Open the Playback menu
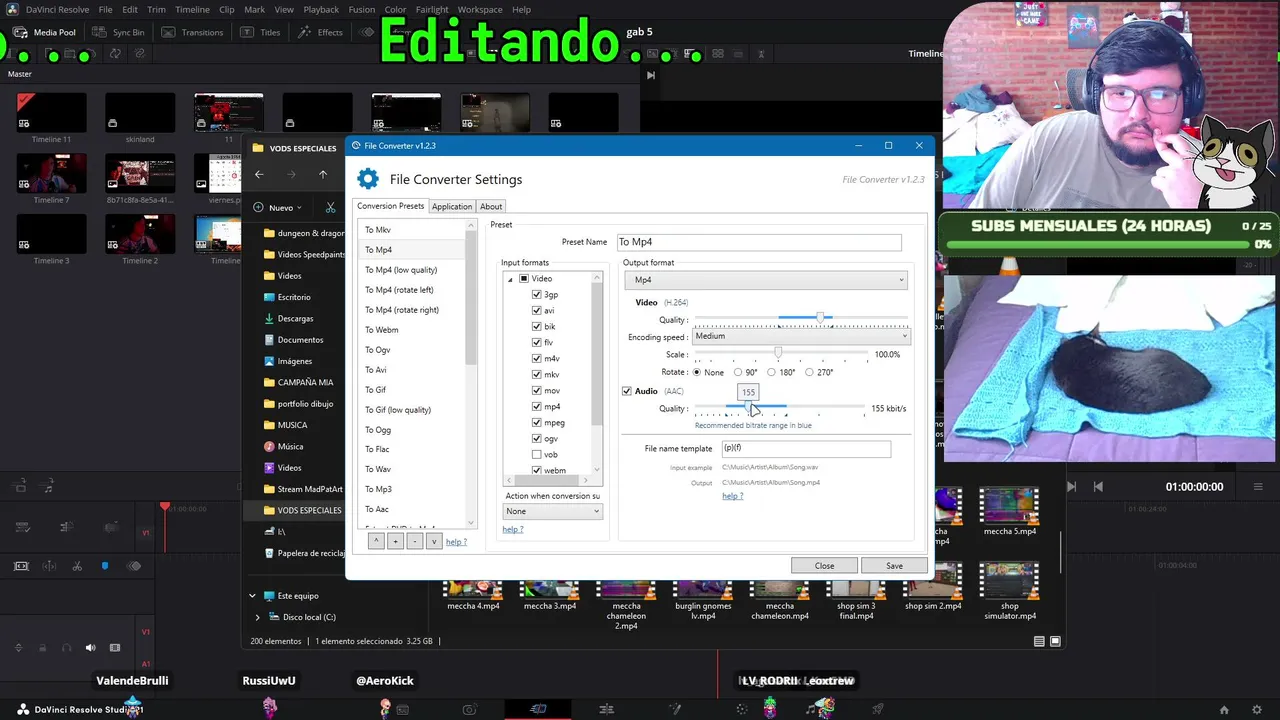 321,10
